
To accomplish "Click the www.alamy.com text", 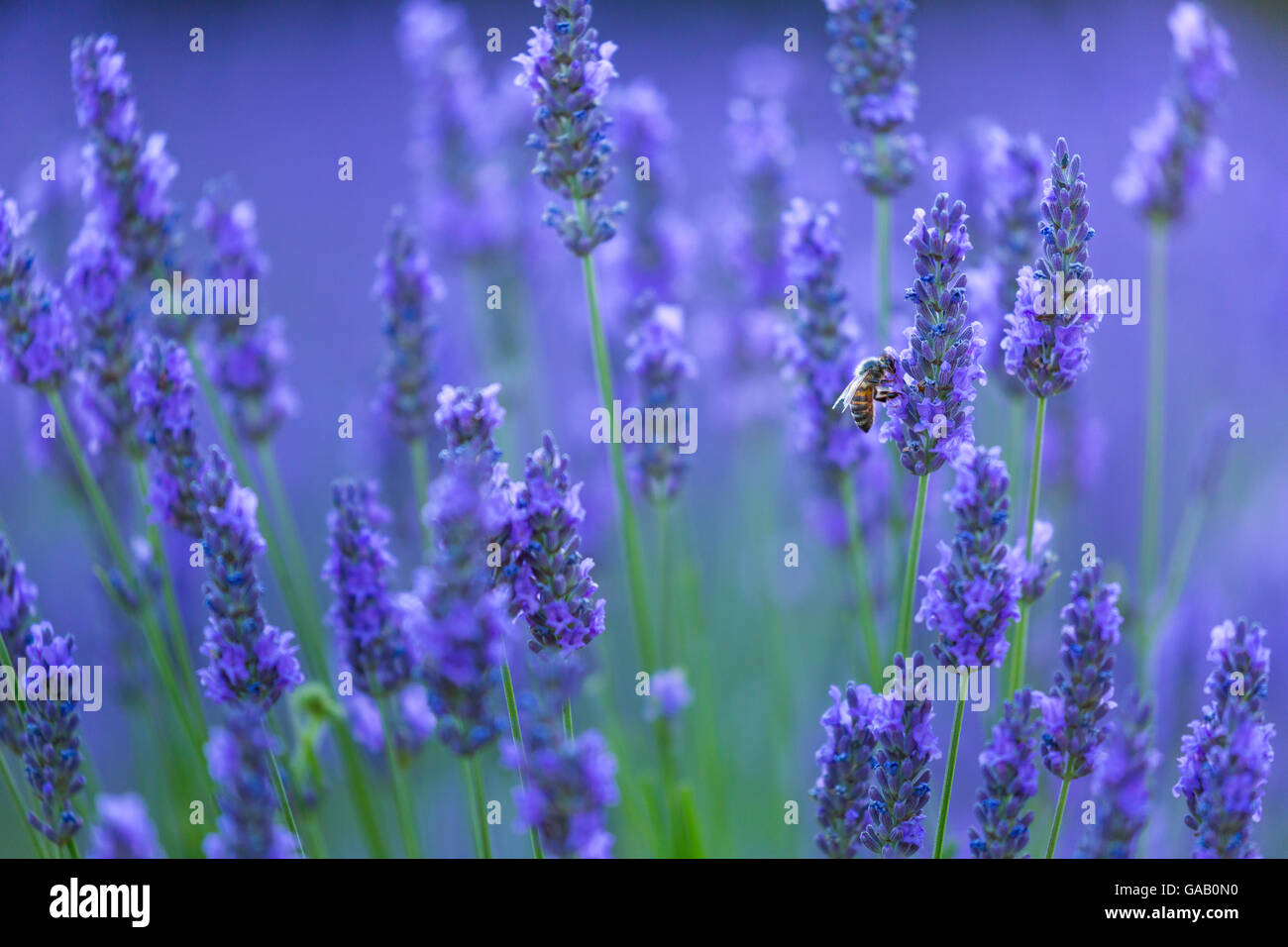I will [1171, 913].
